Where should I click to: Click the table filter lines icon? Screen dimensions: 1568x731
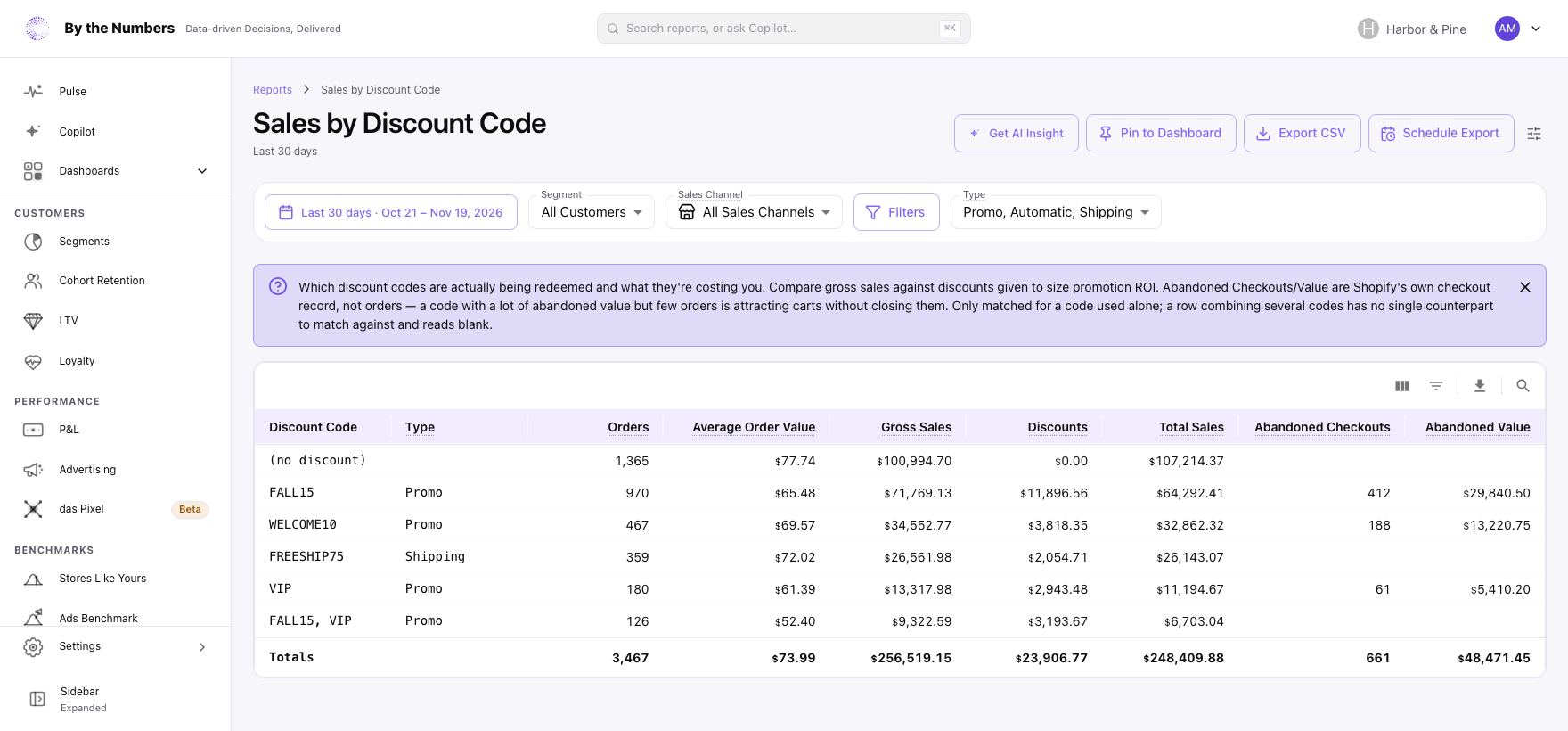[x=1436, y=386]
